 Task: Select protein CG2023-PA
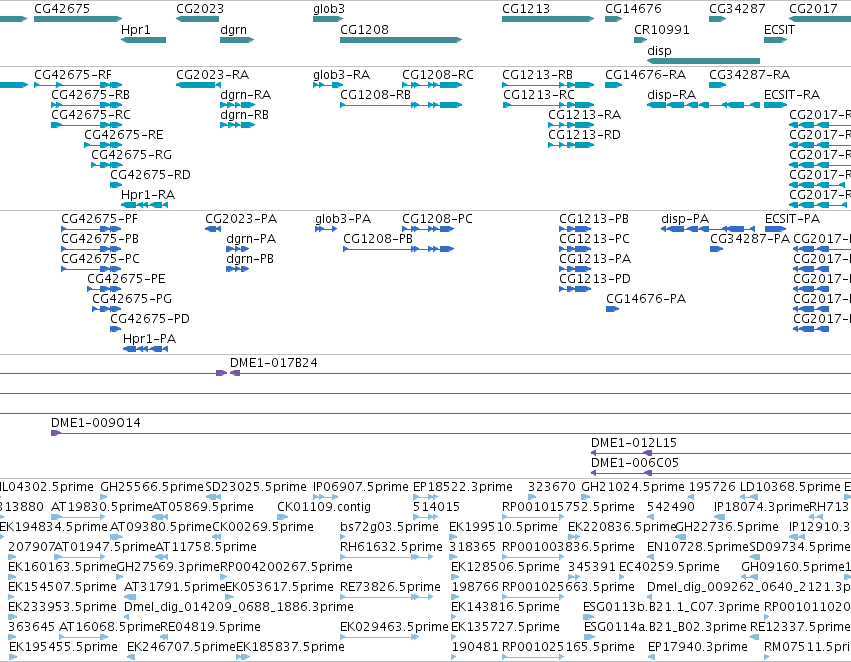(x=213, y=229)
